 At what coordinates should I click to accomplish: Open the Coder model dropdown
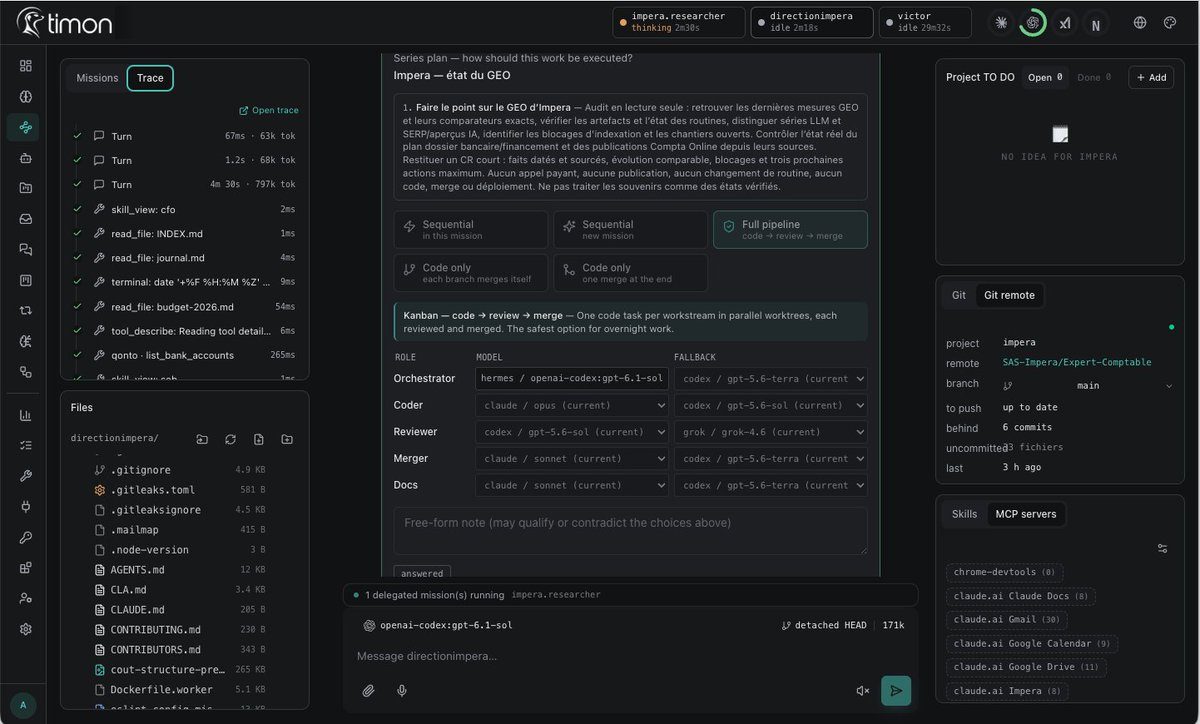coord(571,405)
